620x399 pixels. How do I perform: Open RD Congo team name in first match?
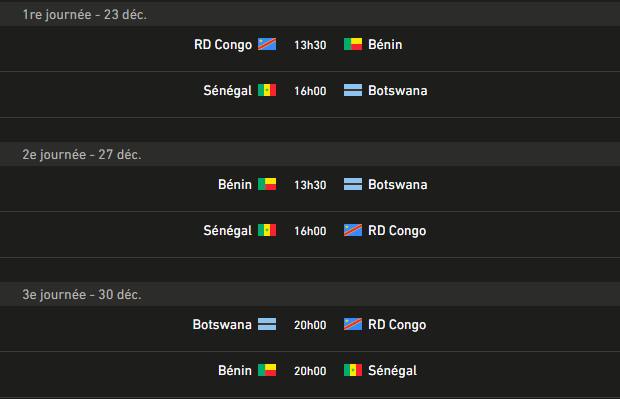tap(223, 45)
